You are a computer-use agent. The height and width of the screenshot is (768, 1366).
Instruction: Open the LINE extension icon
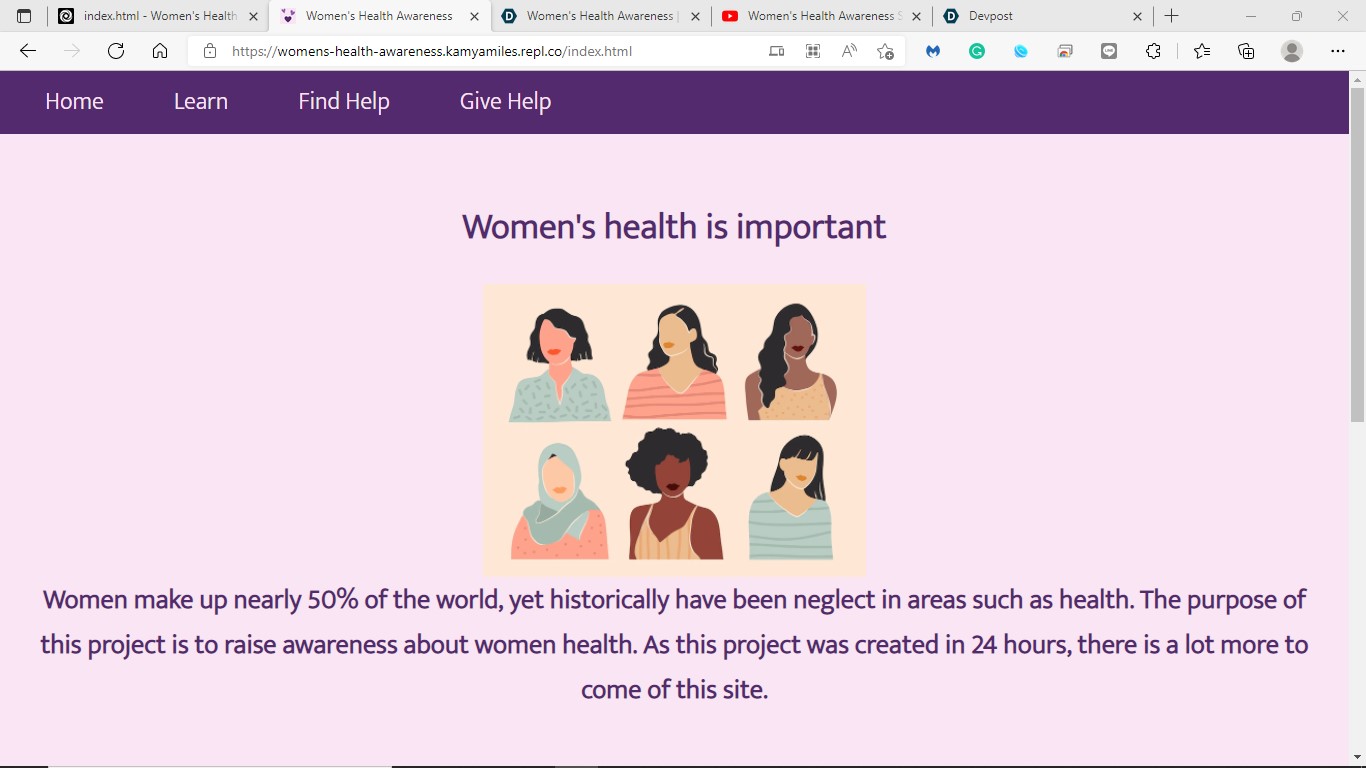[x=1108, y=50]
